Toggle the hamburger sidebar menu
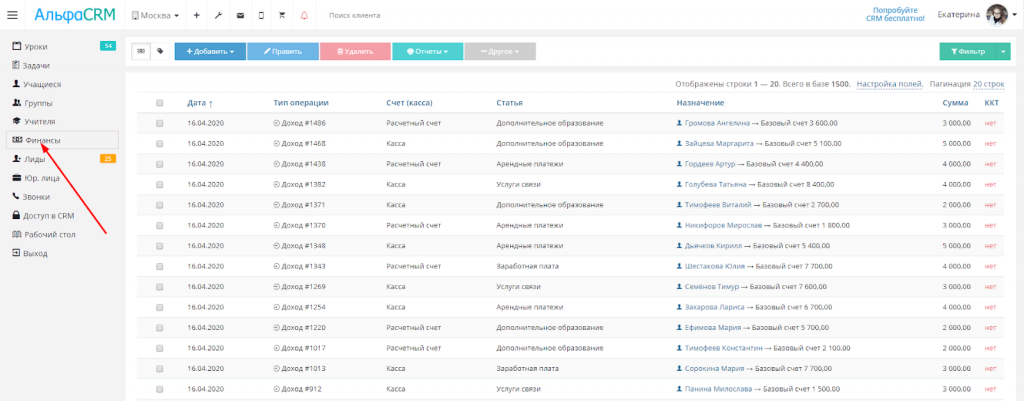The image size is (1024, 401). [12, 15]
